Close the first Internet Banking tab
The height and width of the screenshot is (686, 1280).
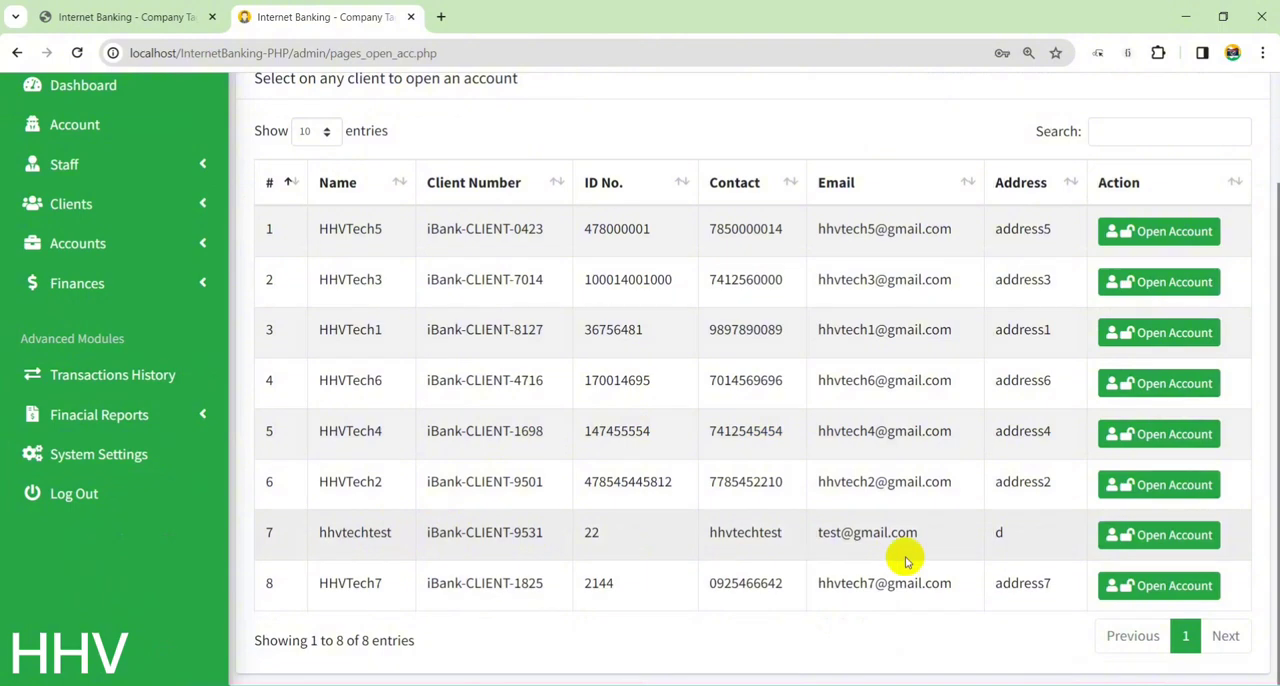[212, 17]
